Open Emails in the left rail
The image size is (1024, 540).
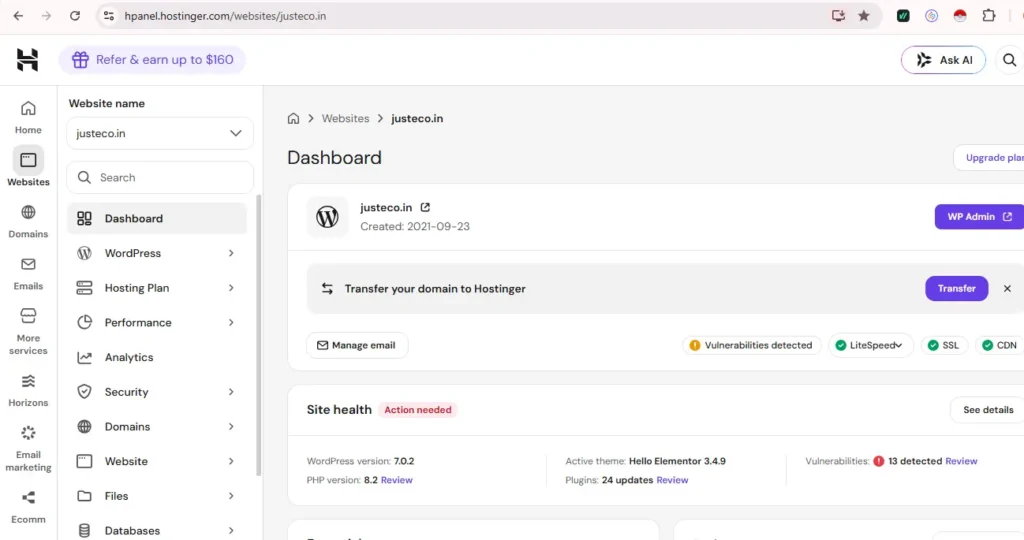point(28,274)
